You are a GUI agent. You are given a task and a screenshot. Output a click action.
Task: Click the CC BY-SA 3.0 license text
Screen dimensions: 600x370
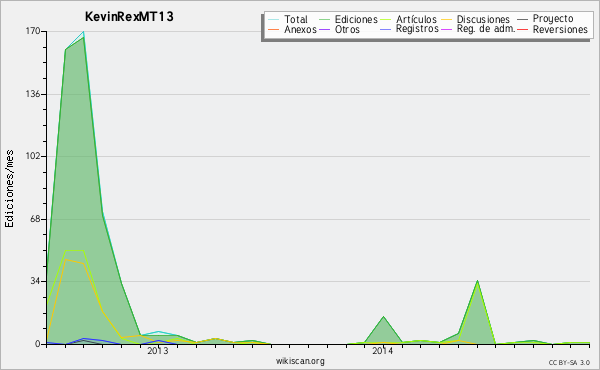569,363
